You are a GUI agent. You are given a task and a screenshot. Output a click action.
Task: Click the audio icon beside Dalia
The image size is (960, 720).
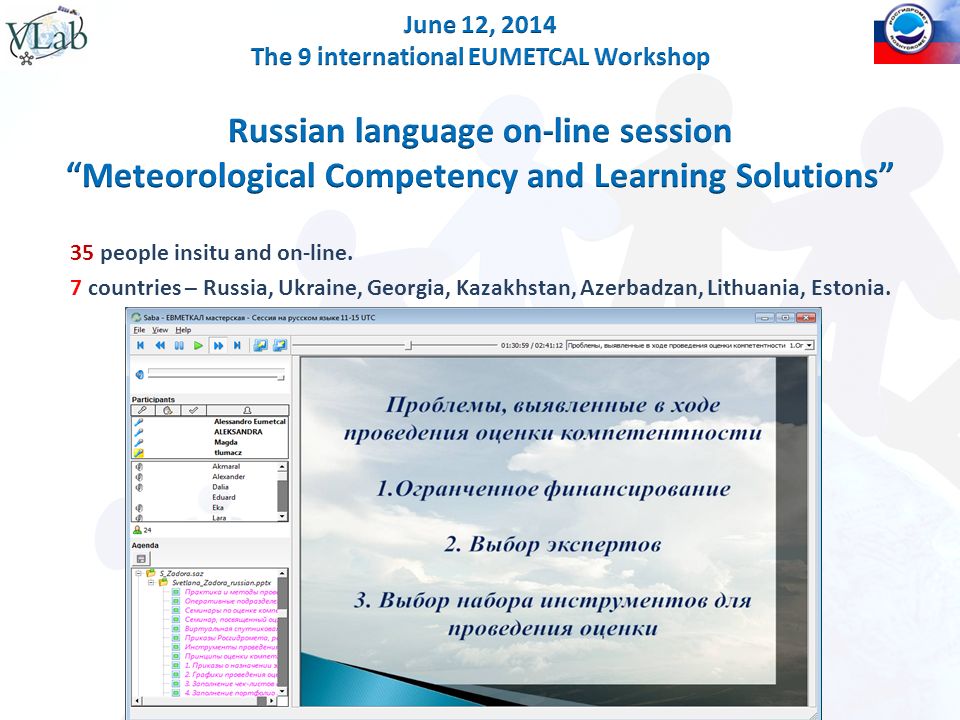pos(139,487)
